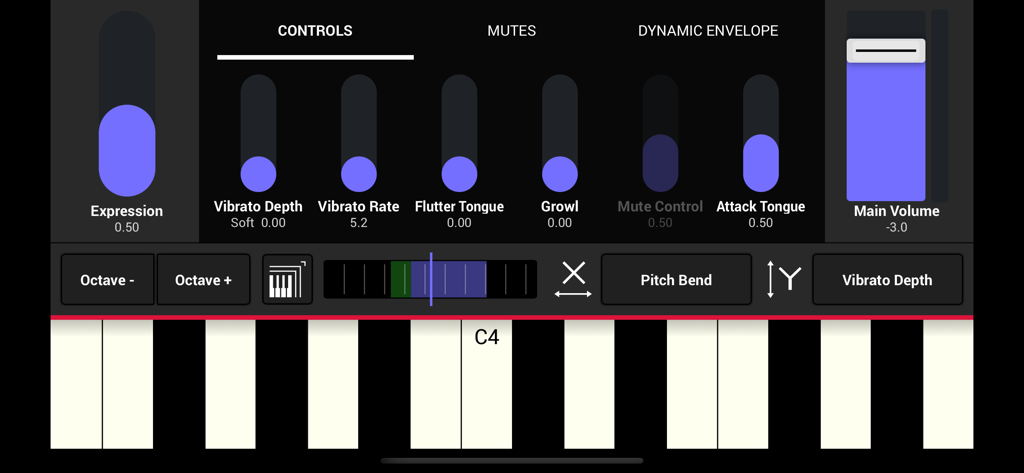Click the Growl slider knob
1024x473 pixels.
560,174
